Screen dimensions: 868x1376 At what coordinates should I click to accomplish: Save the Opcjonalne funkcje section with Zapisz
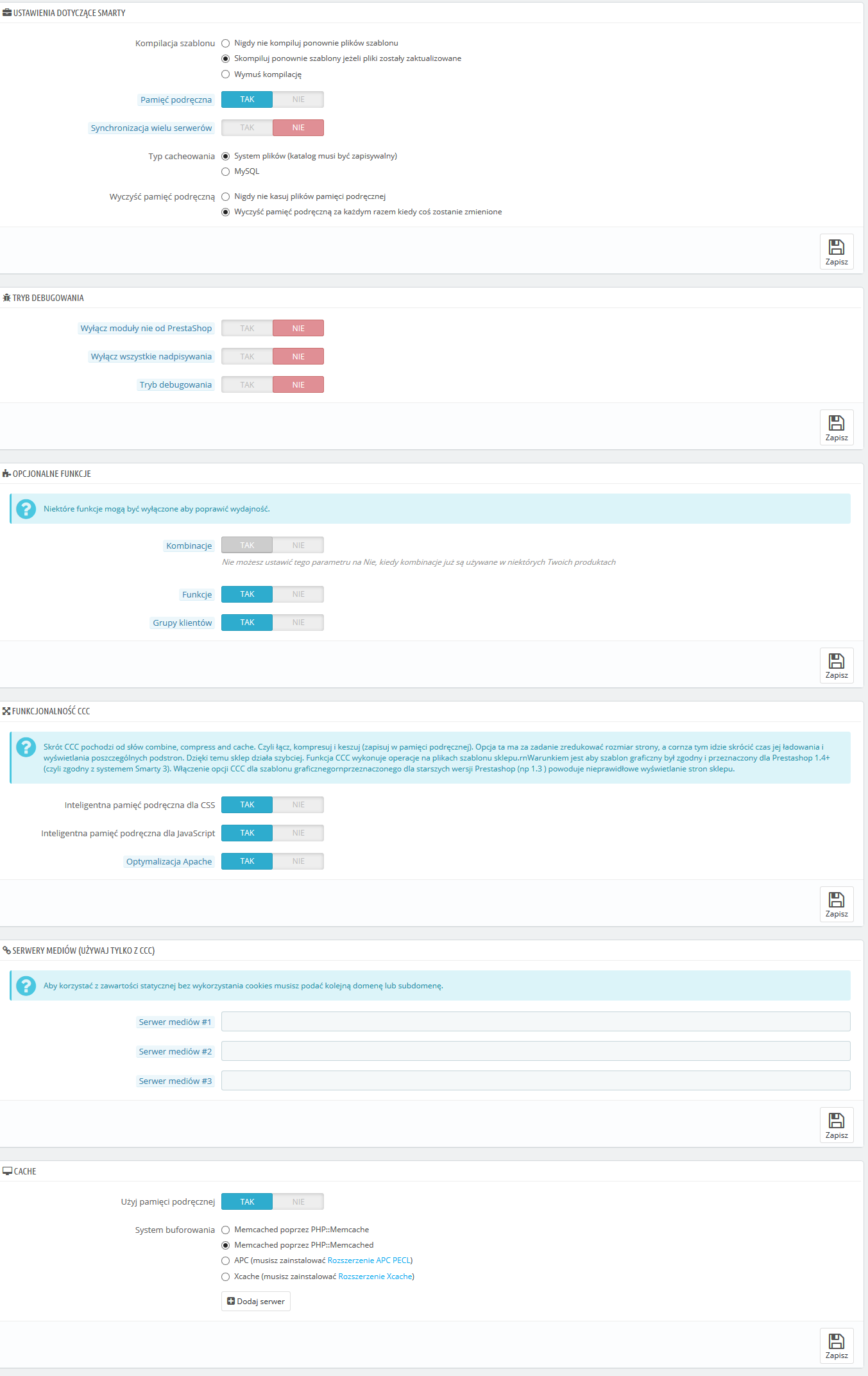click(x=837, y=666)
